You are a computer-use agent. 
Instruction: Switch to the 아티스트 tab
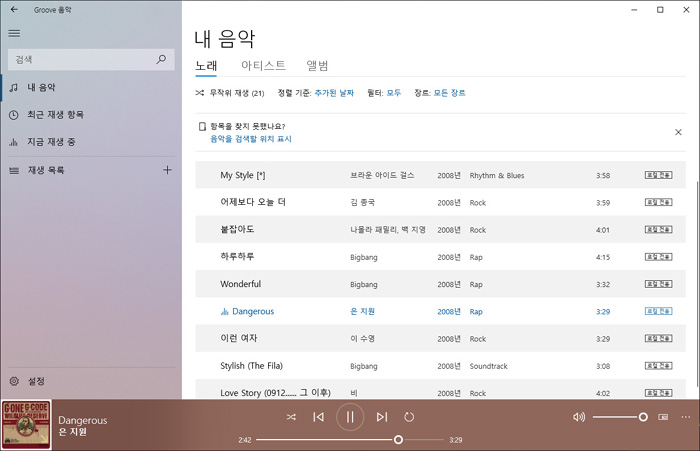click(263, 66)
